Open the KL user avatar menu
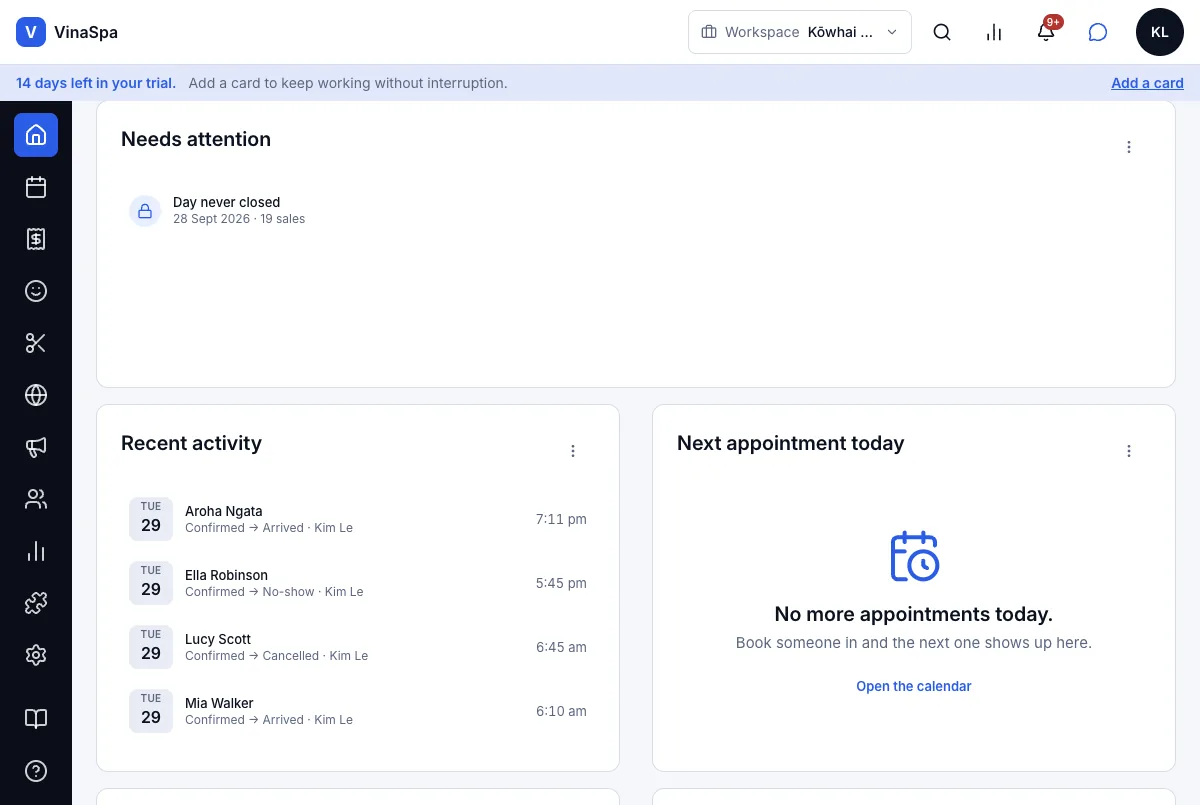Viewport: 1200px width, 805px height. pos(1160,32)
